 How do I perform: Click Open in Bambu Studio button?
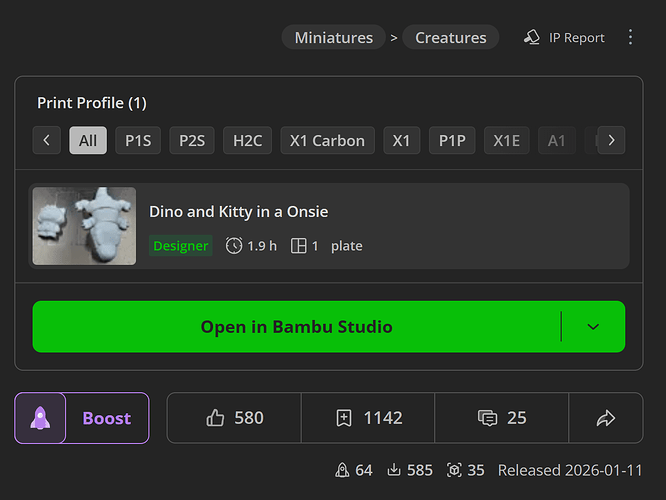pyautogui.click(x=296, y=327)
